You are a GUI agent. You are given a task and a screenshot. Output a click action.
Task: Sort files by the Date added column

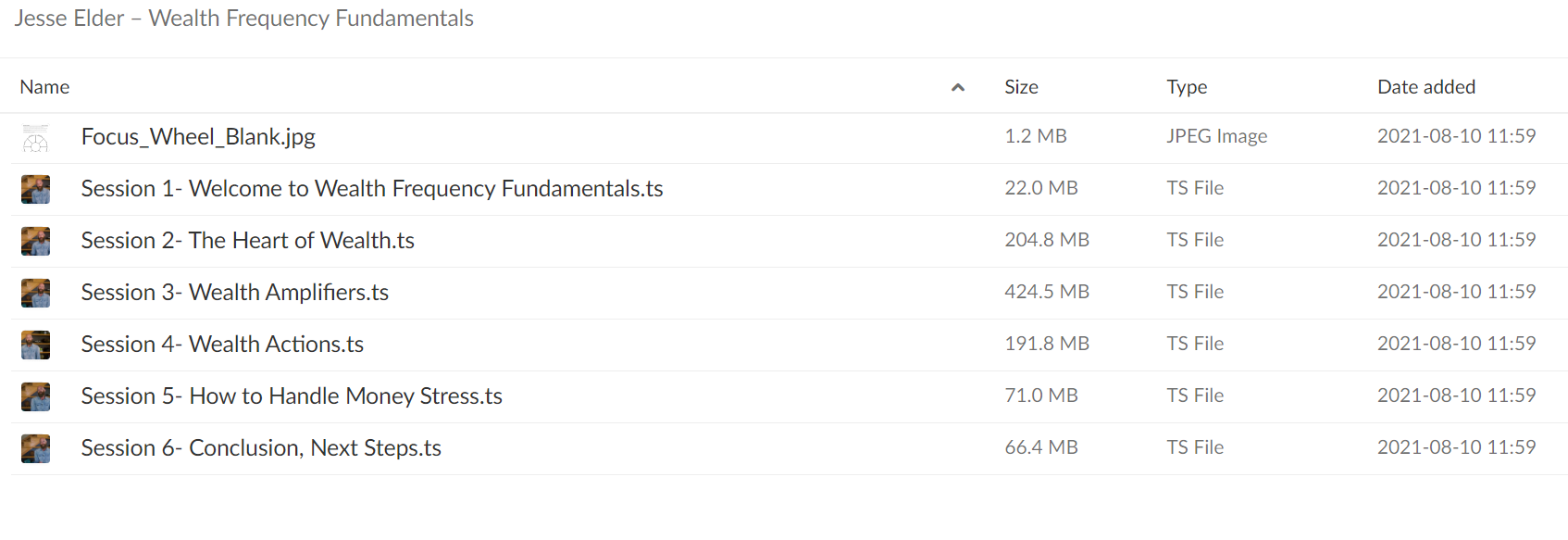[1426, 87]
